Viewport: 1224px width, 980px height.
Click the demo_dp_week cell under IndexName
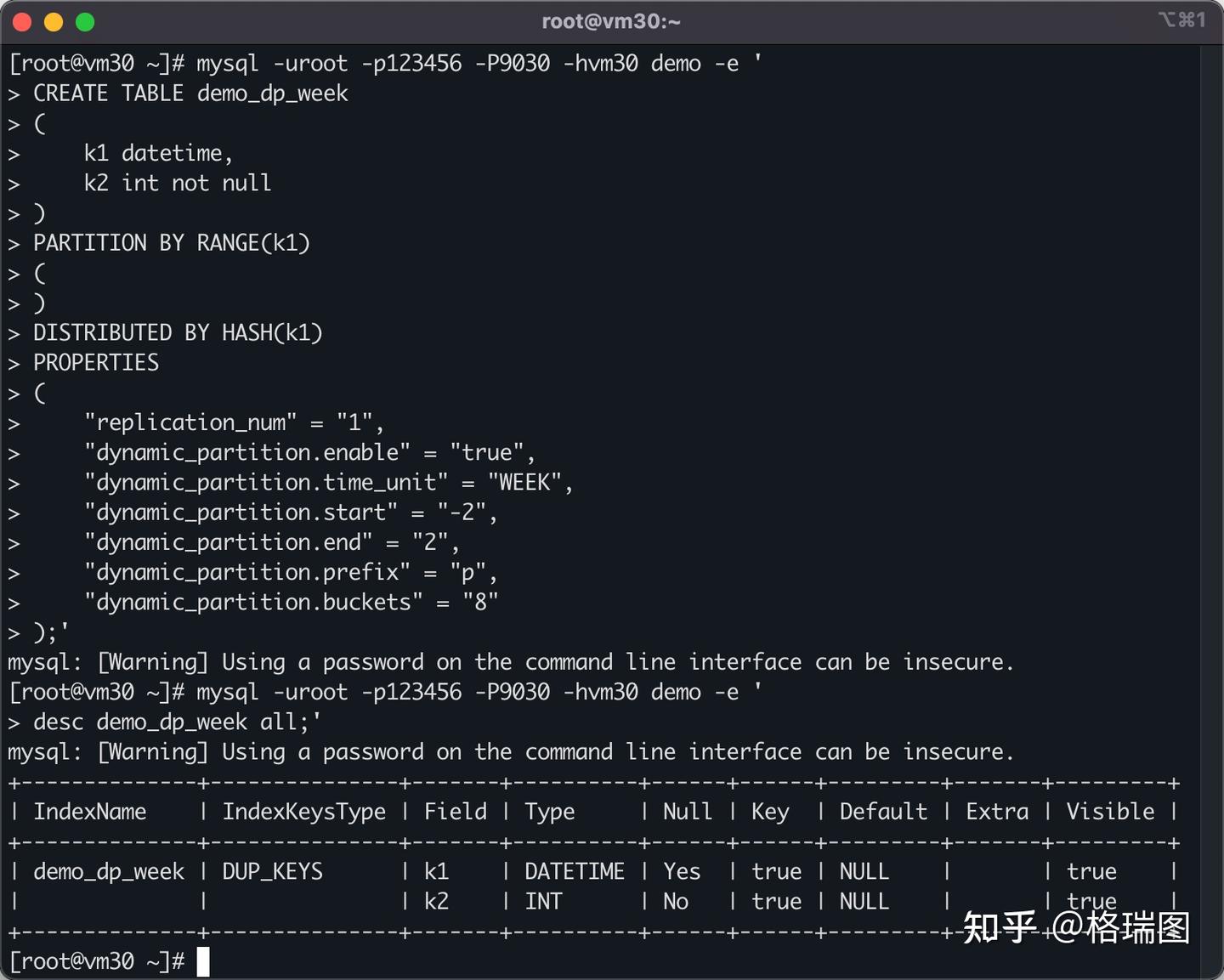(109, 871)
